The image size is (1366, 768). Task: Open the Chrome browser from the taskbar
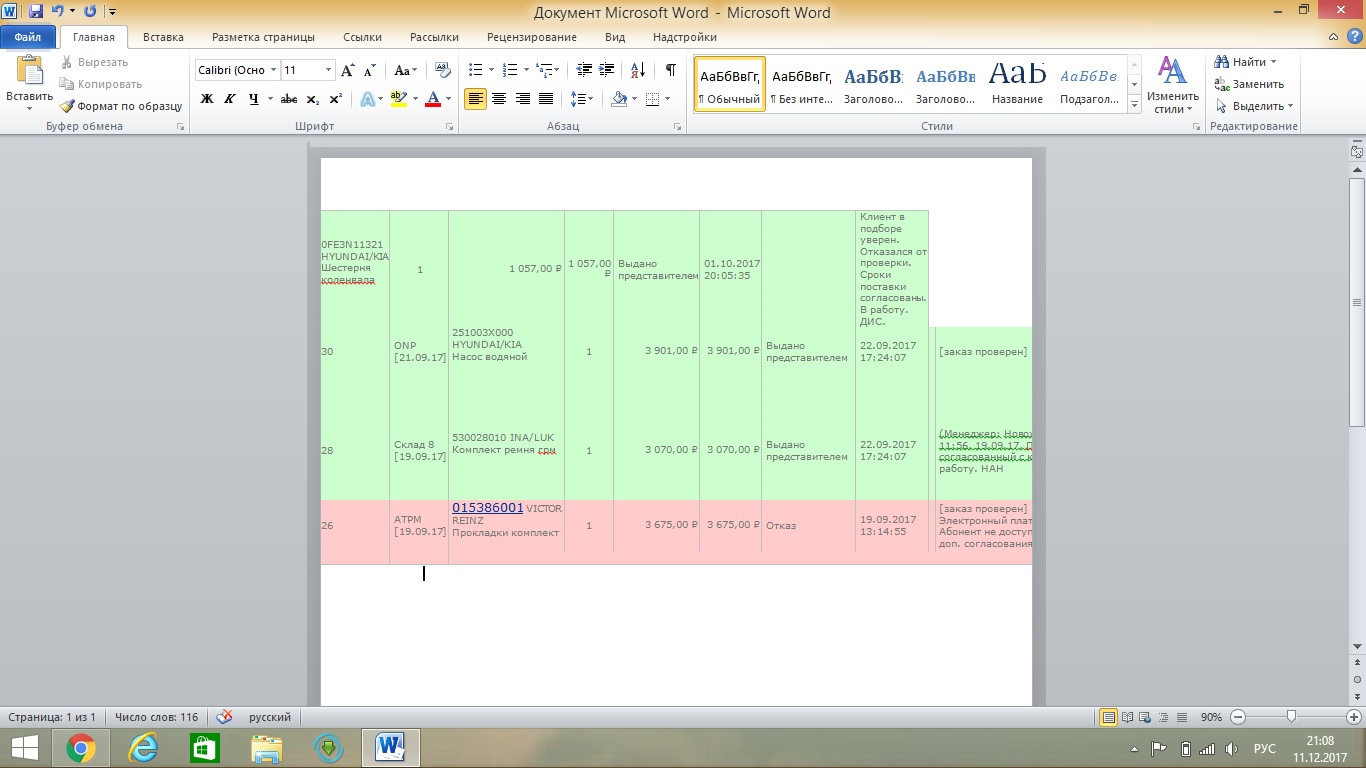(x=80, y=747)
